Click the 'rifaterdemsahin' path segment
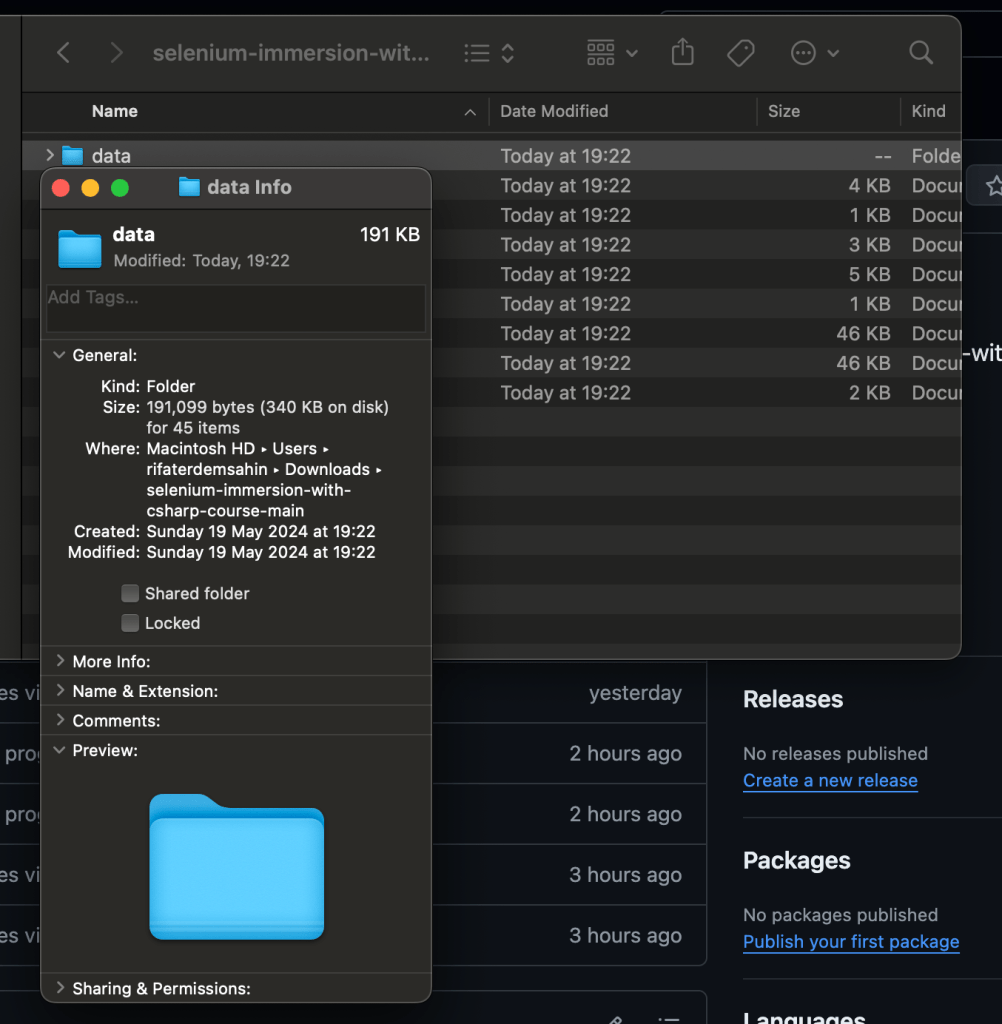Viewport: 1002px width, 1024px height. pos(207,469)
